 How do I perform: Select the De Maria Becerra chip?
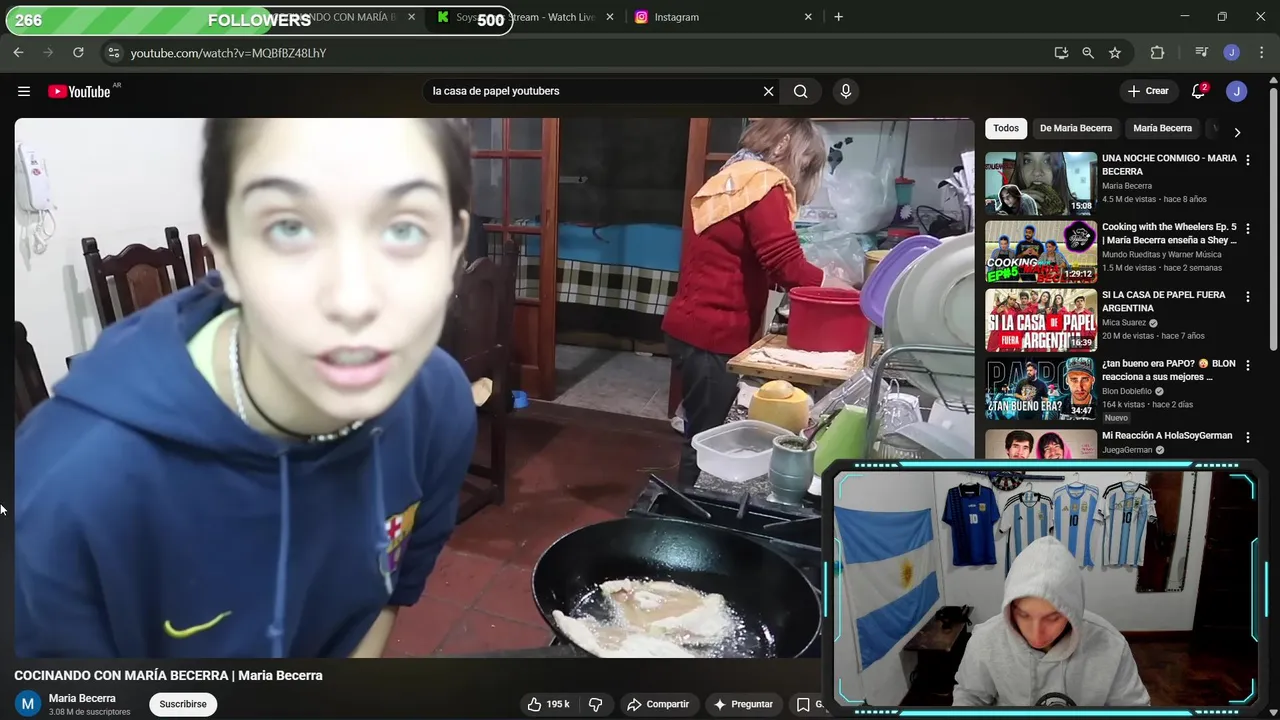click(1076, 128)
